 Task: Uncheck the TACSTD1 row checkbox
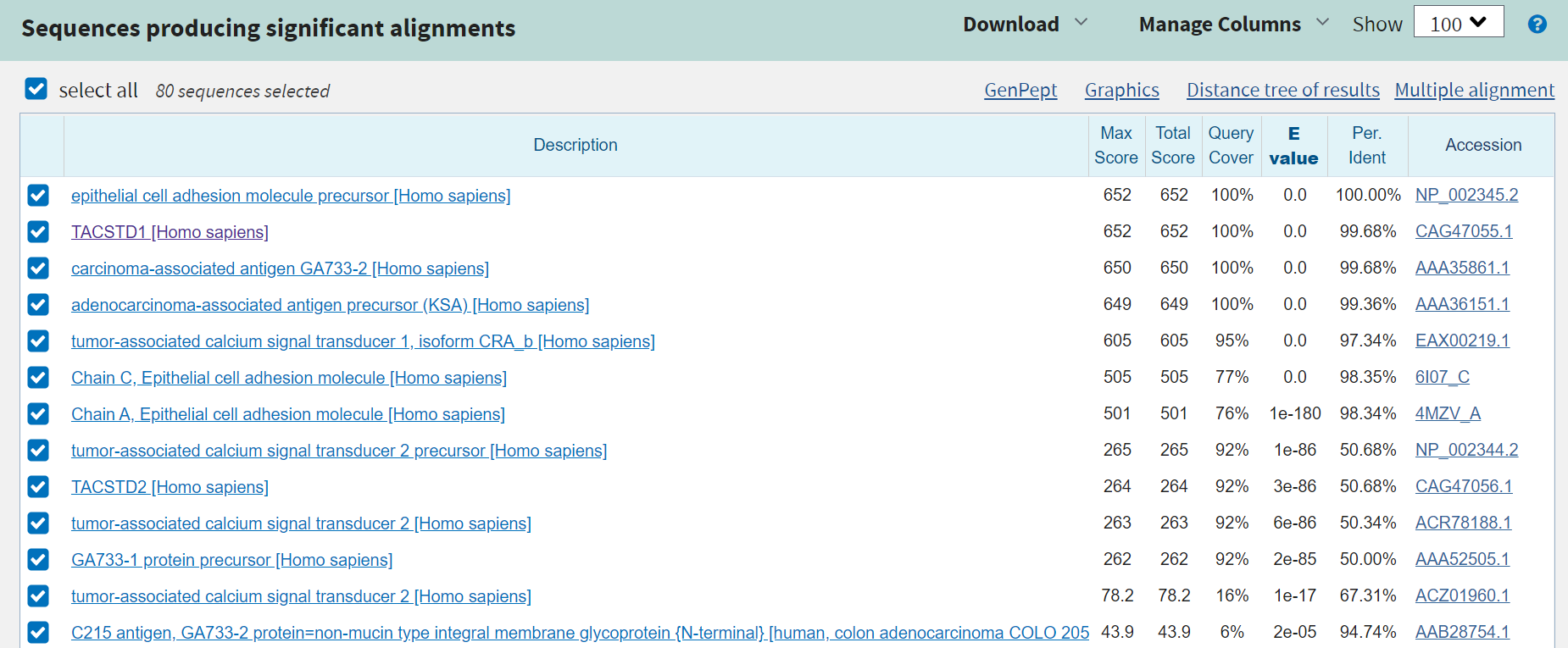(x=38, y=232)
